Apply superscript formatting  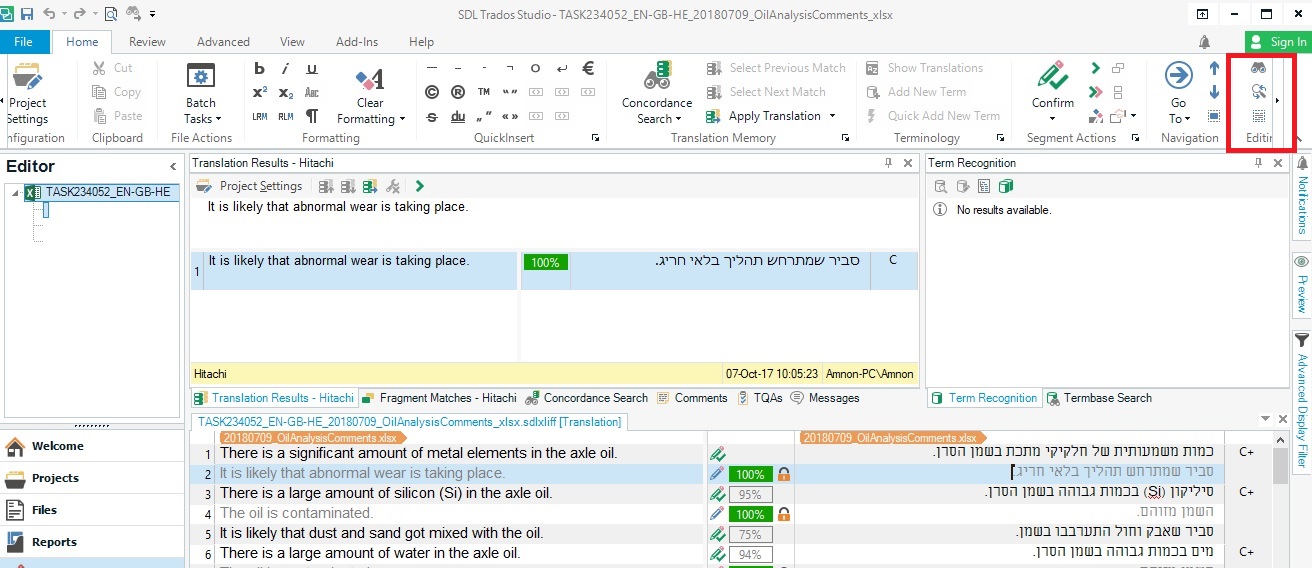260,92
